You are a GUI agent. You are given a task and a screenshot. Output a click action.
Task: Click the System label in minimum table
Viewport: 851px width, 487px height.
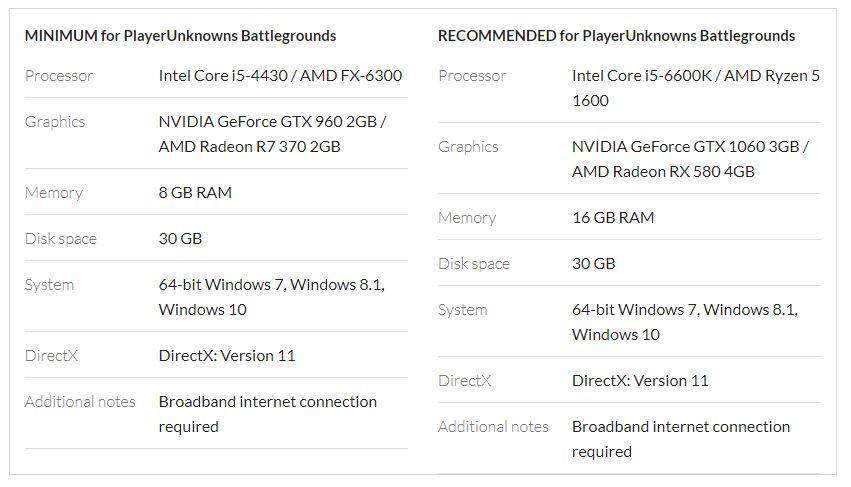click(50, 284)
